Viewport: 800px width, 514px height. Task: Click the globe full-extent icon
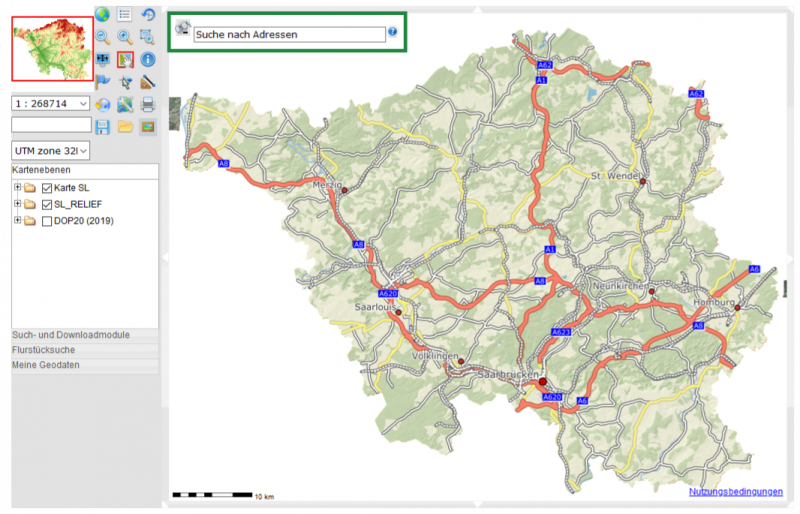click(x=103, y=14)
